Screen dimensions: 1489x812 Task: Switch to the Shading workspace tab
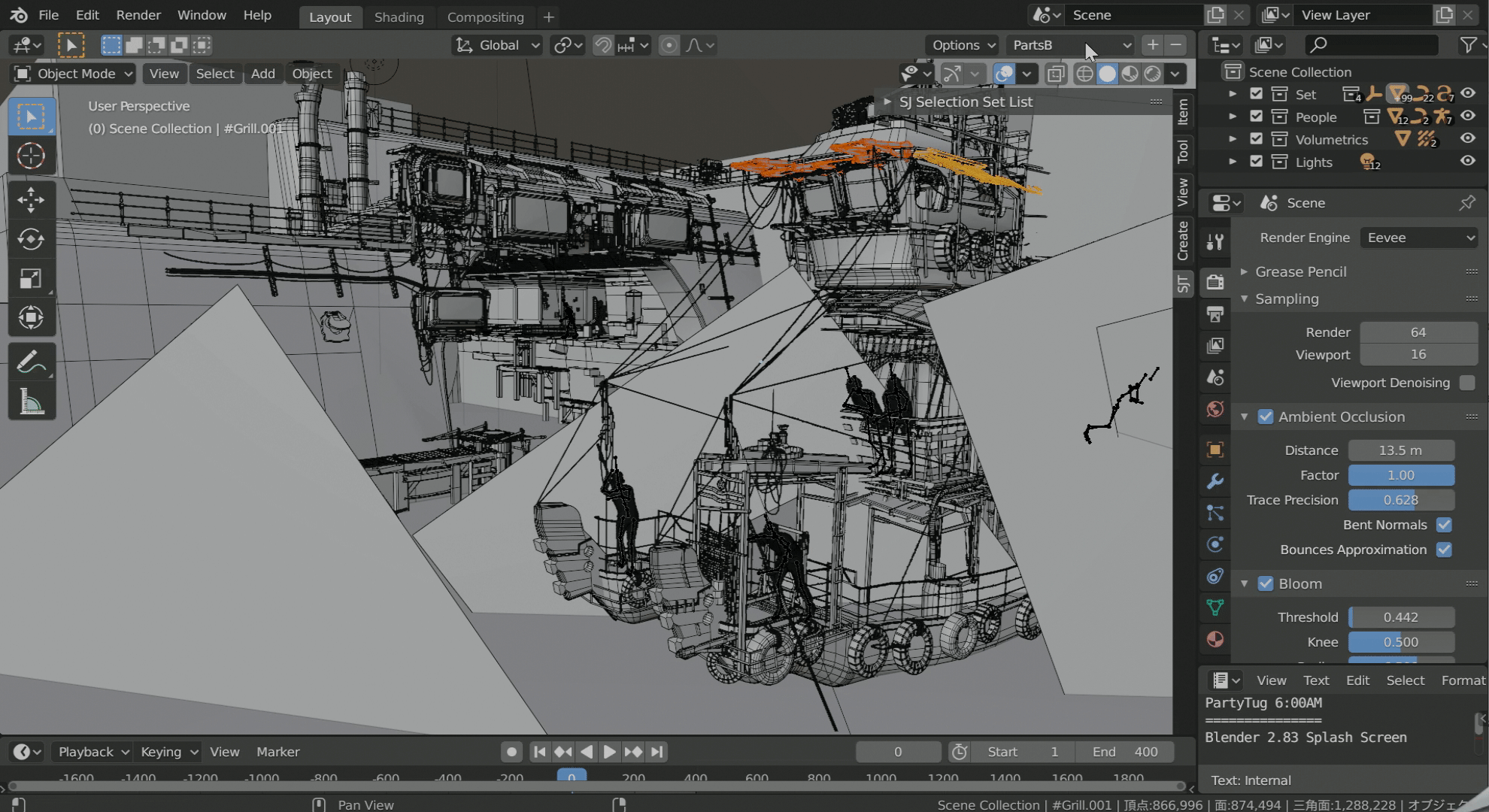(x=399, y=17)
